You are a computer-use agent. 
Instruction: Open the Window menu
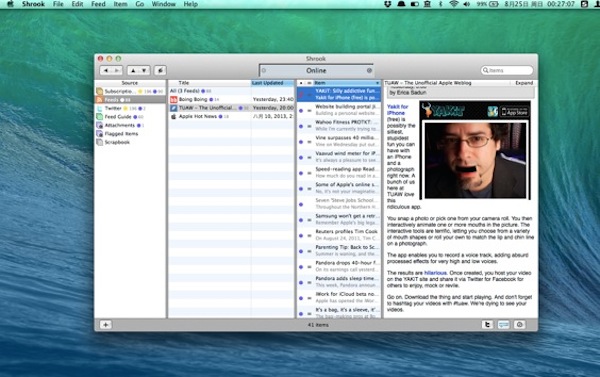coord(163,4)
